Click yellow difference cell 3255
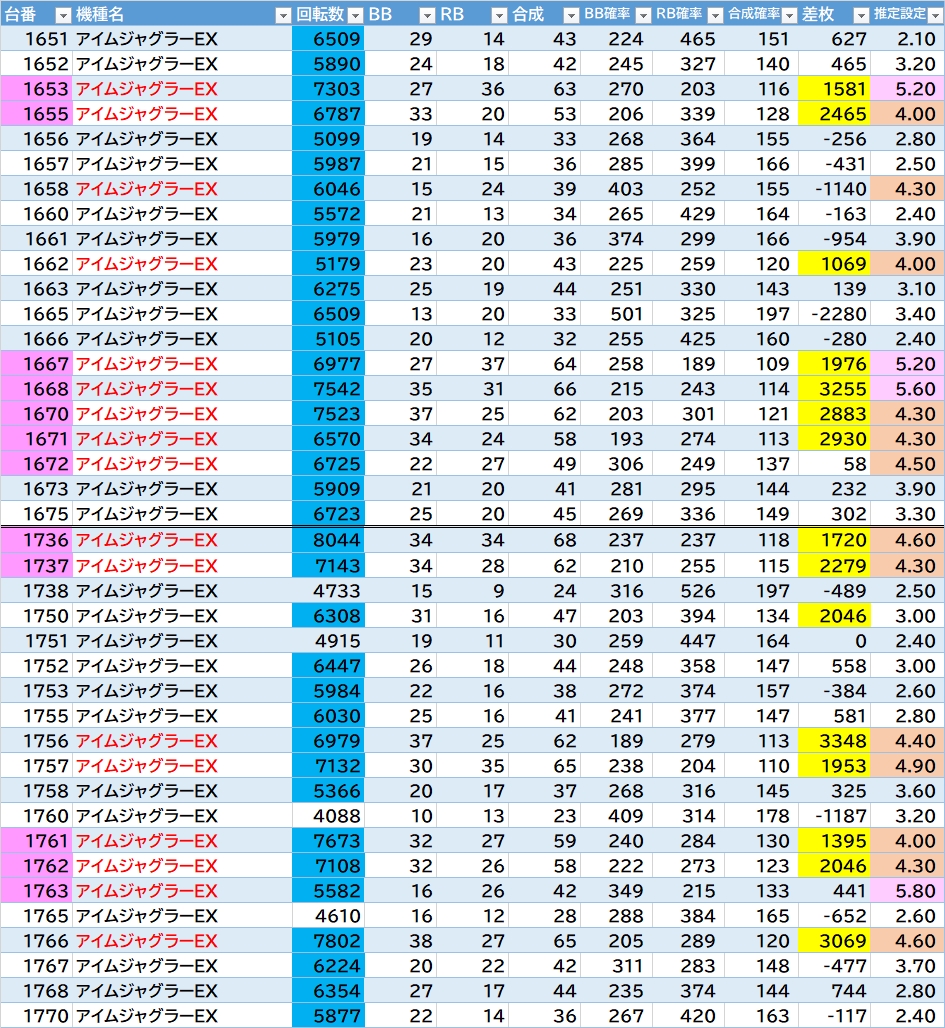Screen dimensions: 945x1028 pyautogui.click(x=834, y=389)
